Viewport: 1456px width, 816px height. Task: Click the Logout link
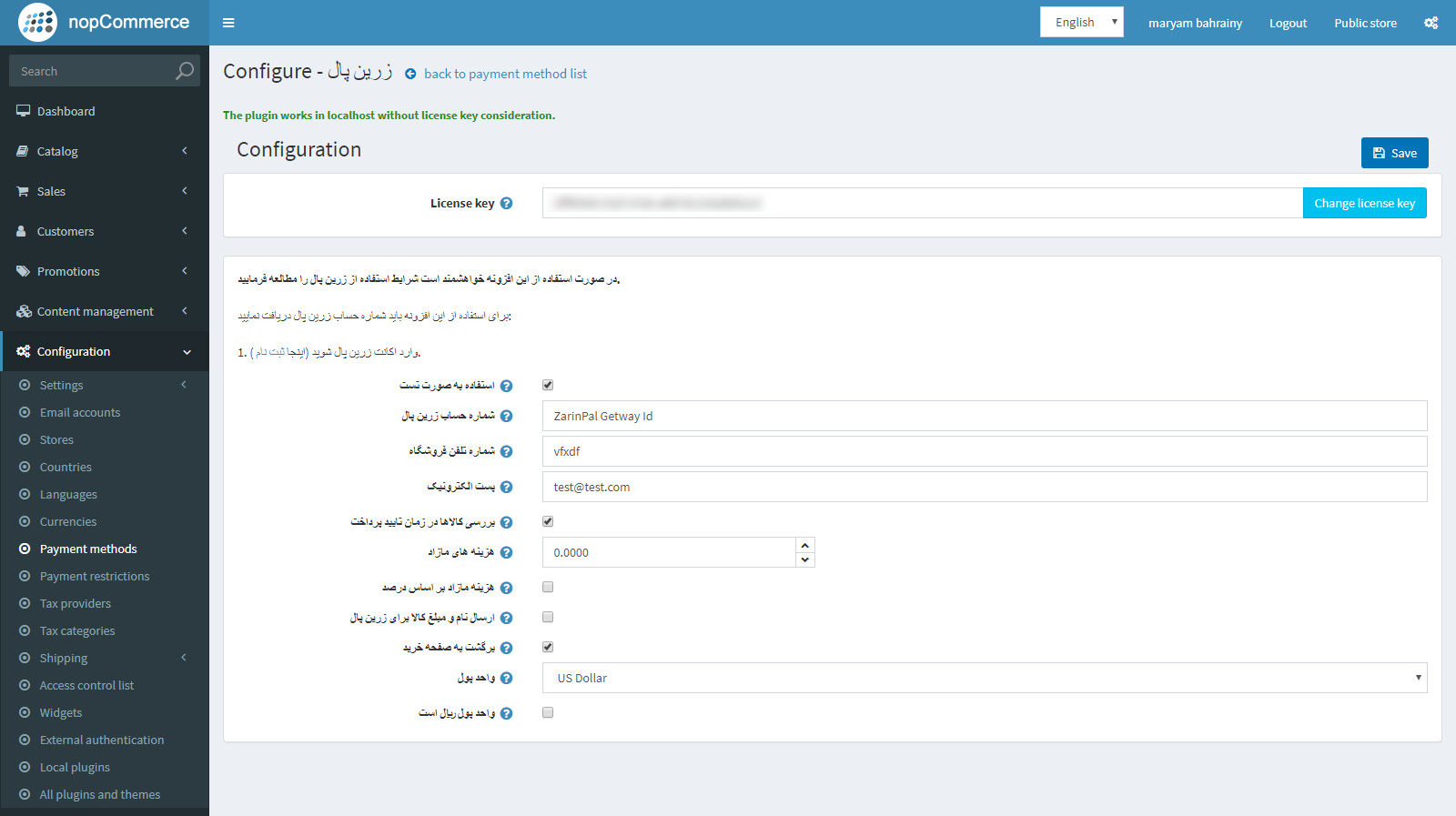[1288, 23]
